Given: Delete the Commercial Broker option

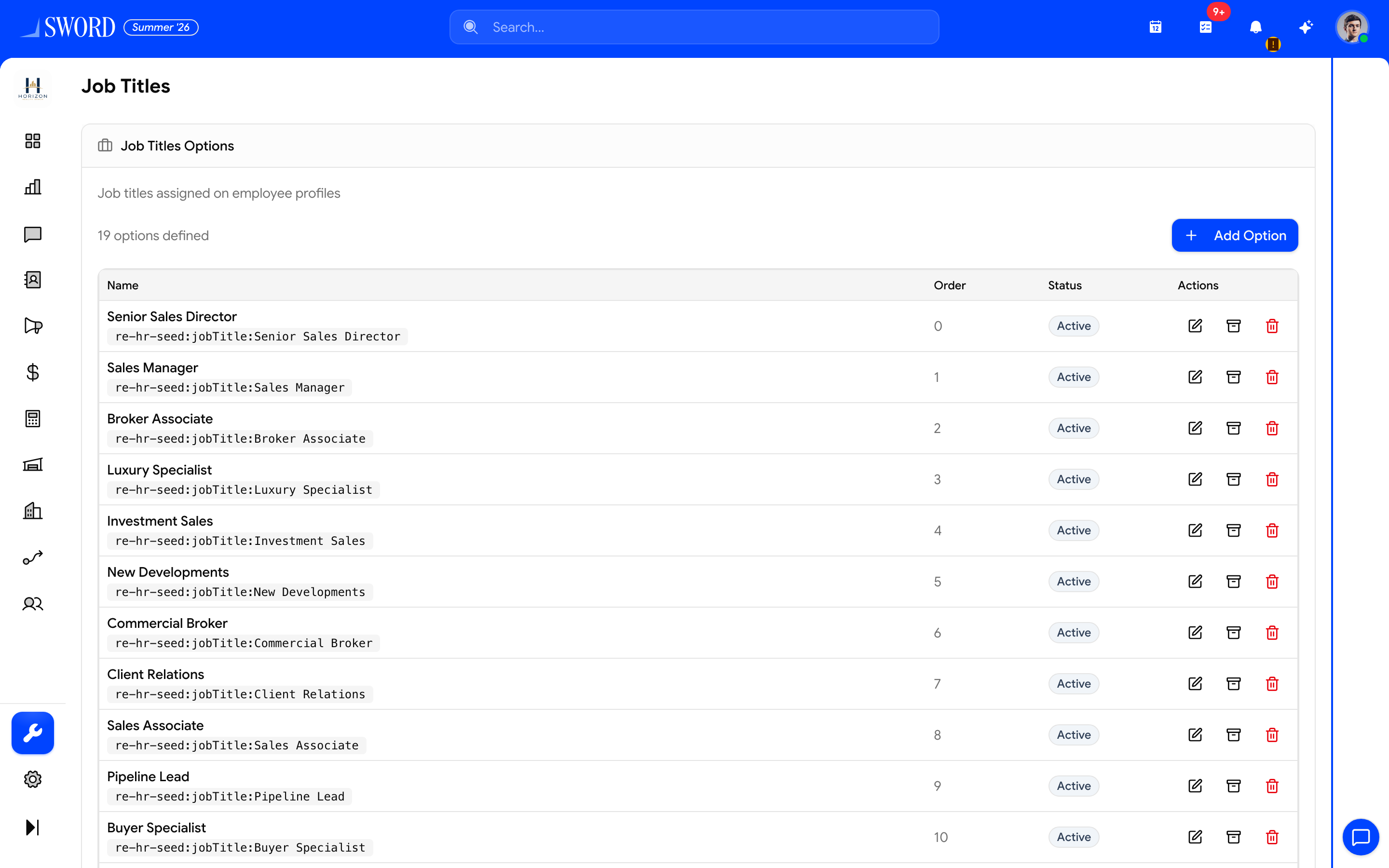Looking at the screenshot, I should pos(1272,633).
